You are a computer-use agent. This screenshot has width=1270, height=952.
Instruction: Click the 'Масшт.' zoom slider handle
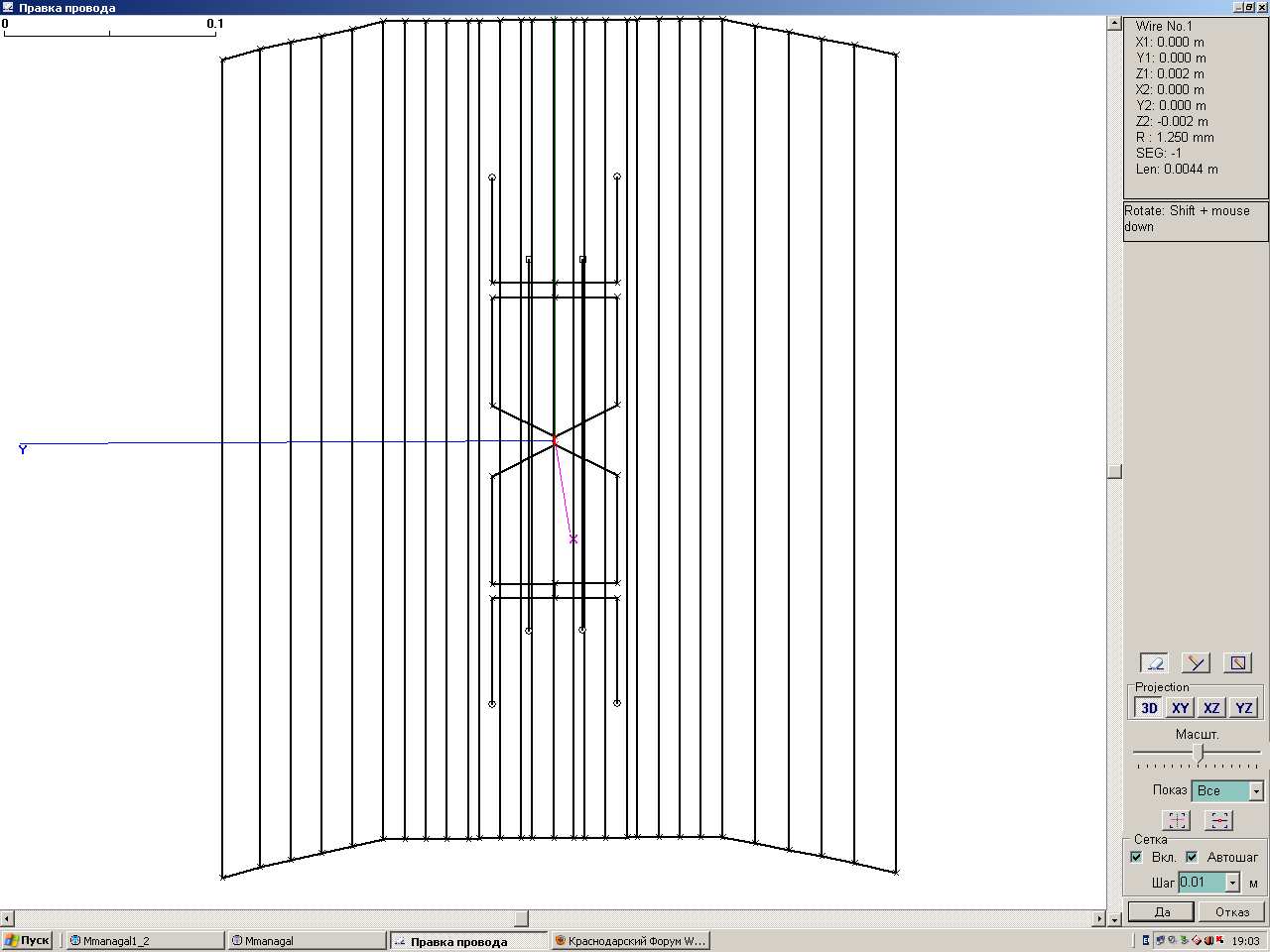pyautogui.click(x=1199, y=754)
